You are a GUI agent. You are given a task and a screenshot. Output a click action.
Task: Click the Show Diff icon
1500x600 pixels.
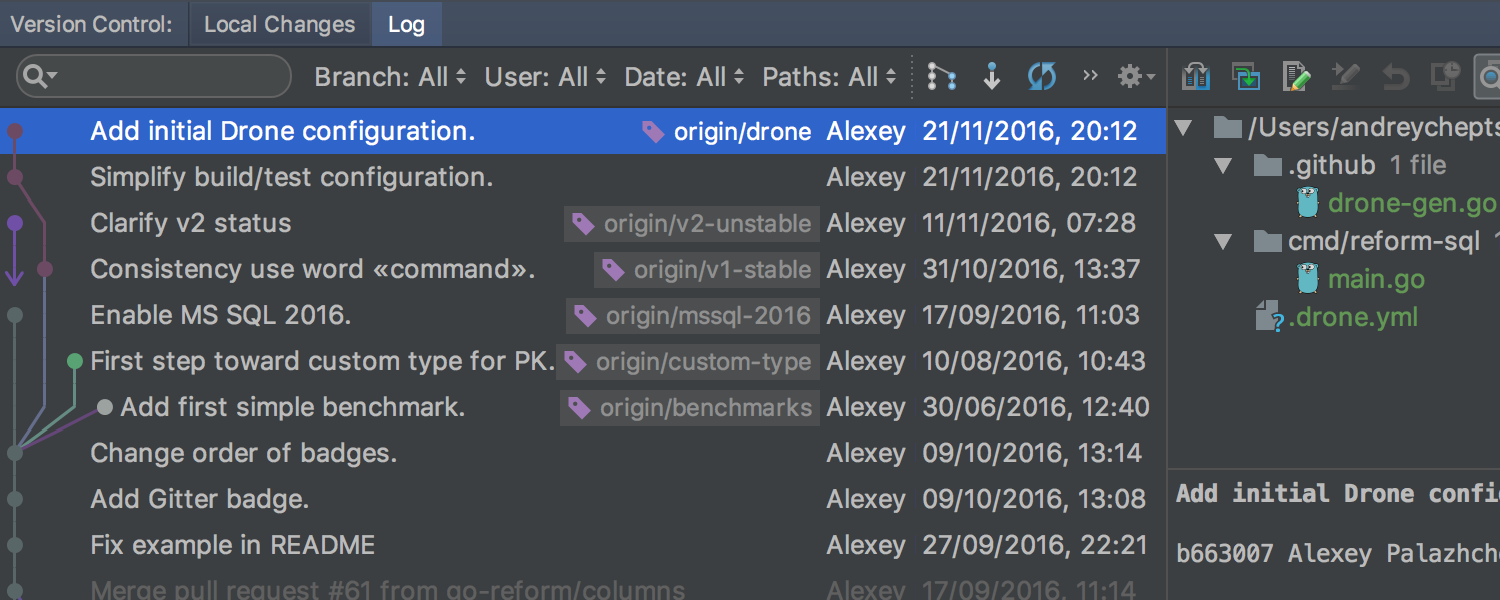(1196, 77)
